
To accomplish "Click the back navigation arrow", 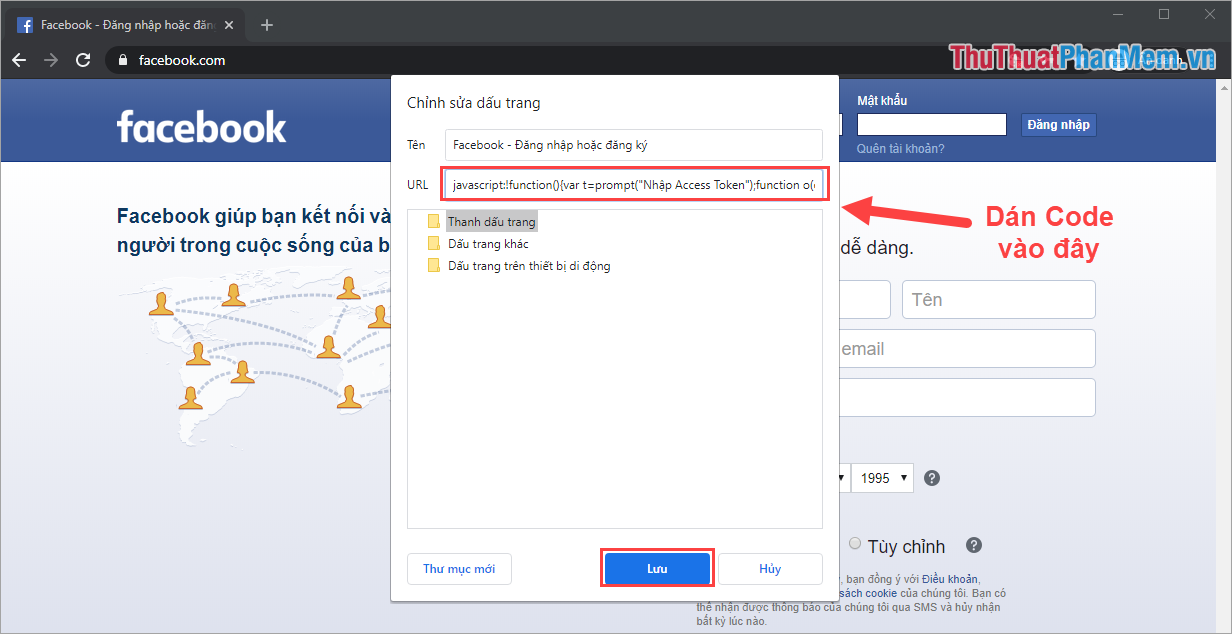I will click(19, 60).
